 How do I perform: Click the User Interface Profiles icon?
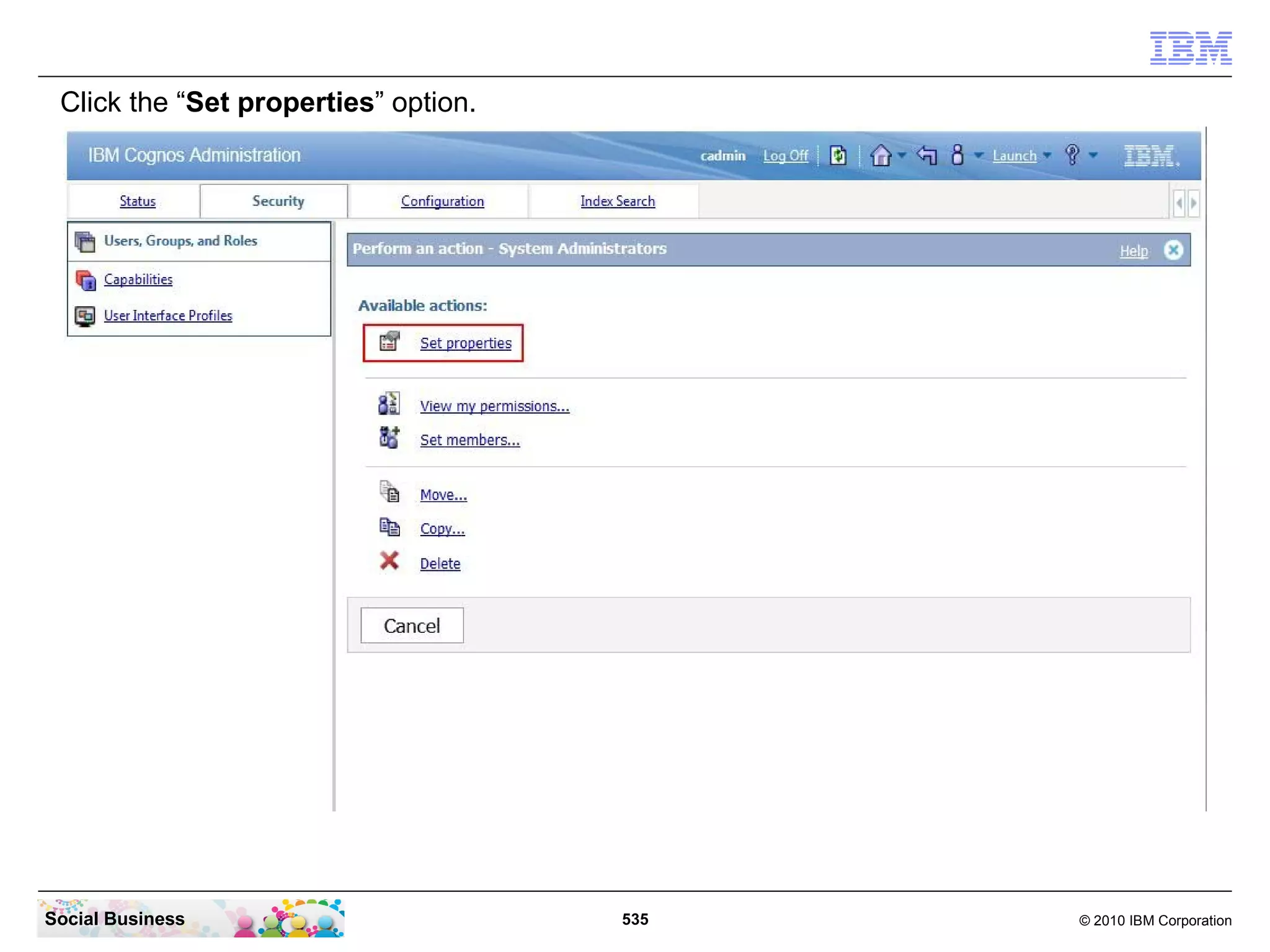click(x=85, y=316)
